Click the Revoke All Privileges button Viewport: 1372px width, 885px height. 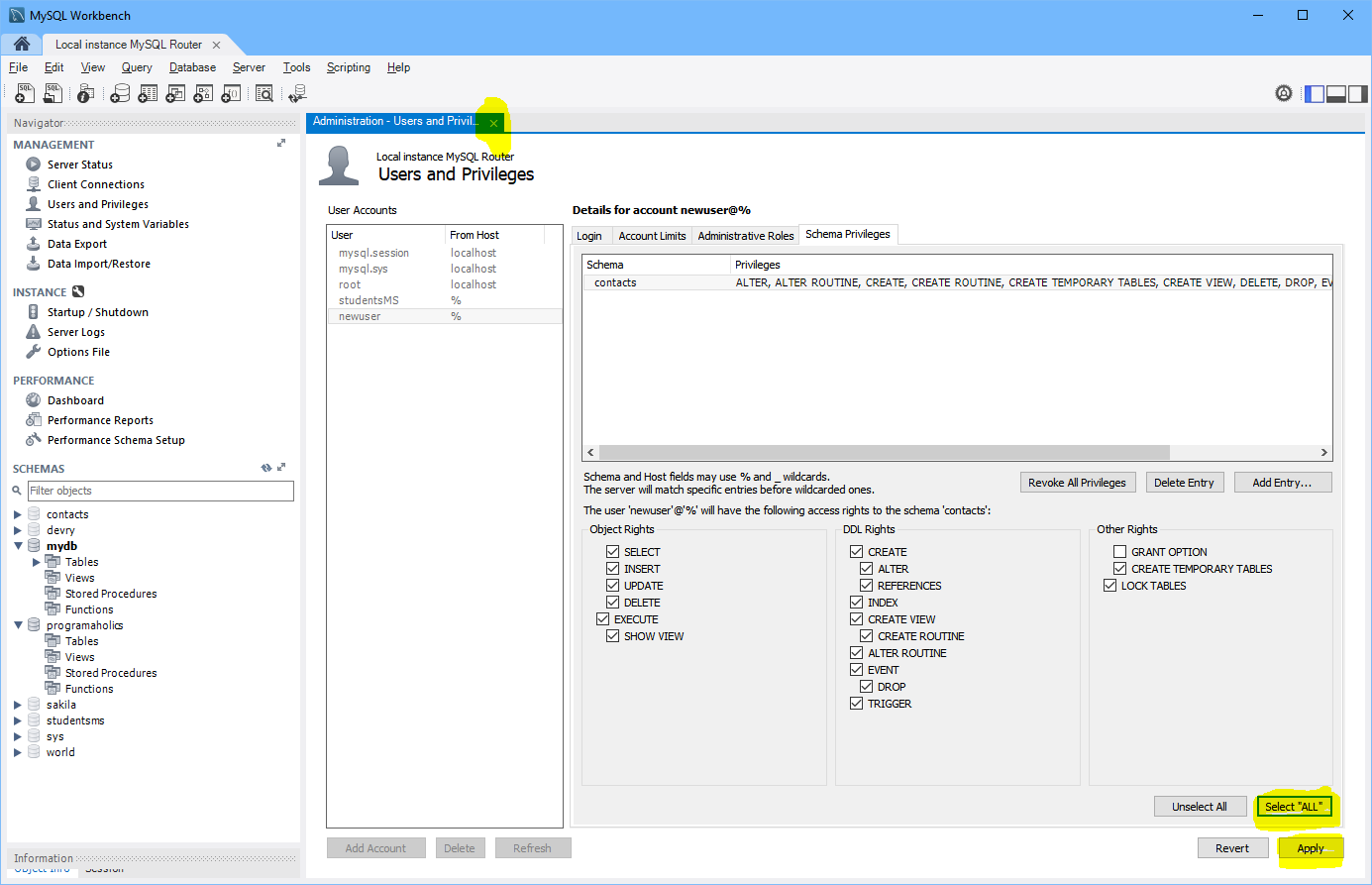[1077, 483]
